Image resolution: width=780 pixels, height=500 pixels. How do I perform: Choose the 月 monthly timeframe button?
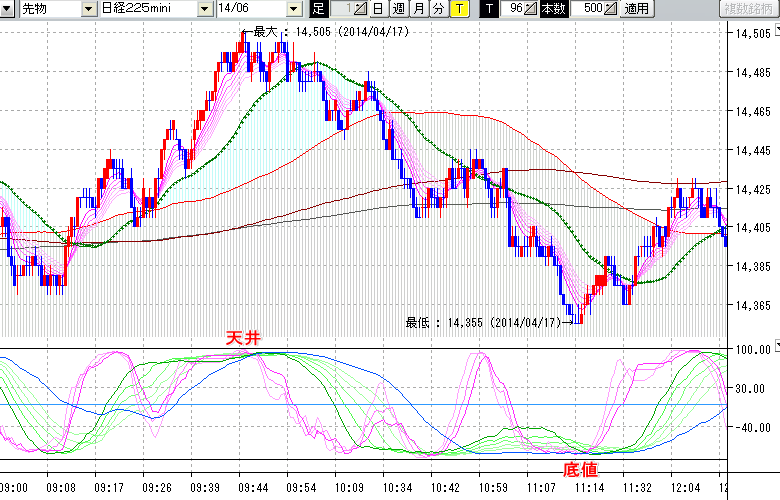[x=418, y=9]
